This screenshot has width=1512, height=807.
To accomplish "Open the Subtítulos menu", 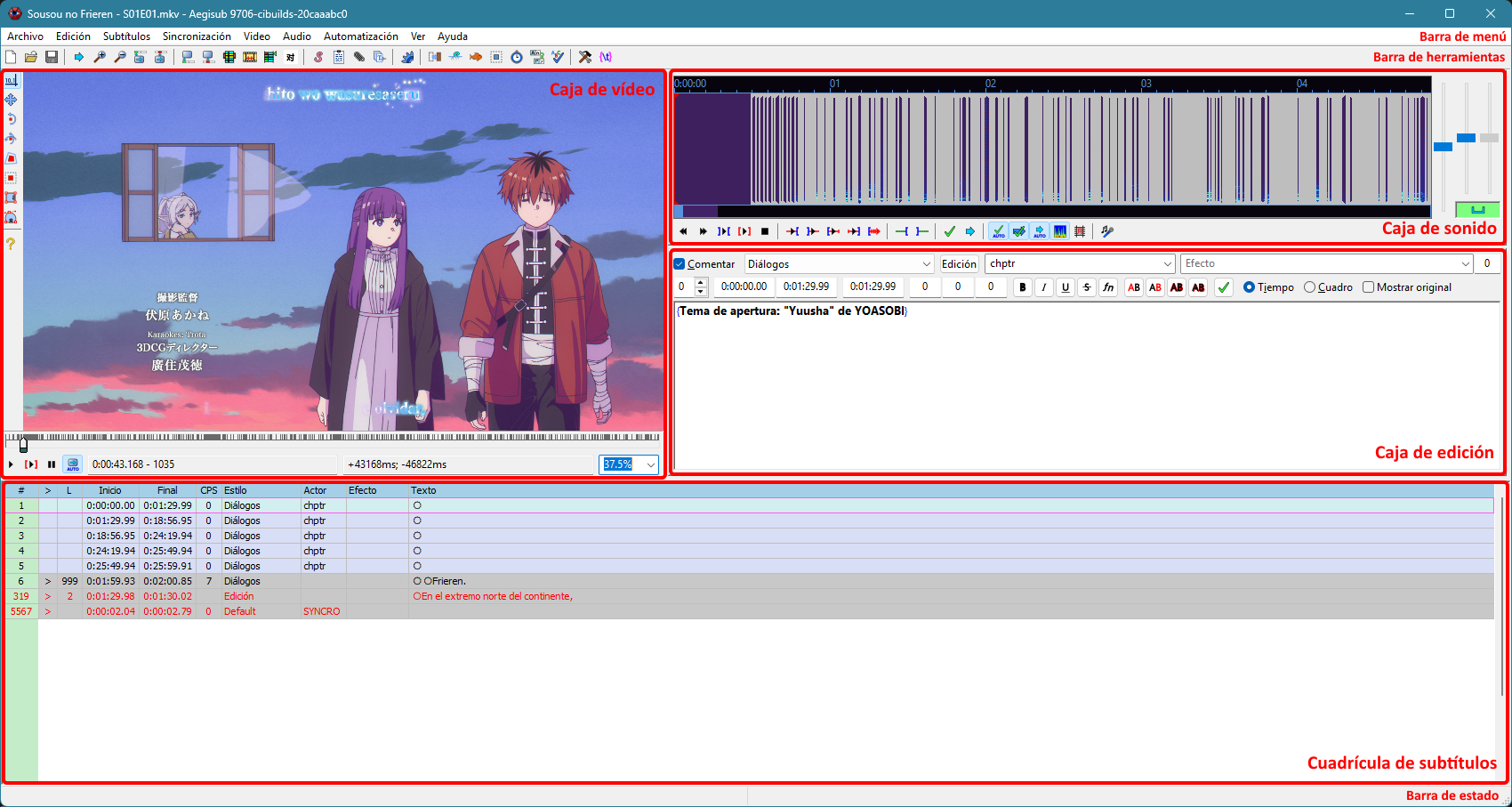I will [x=126, y=36].
